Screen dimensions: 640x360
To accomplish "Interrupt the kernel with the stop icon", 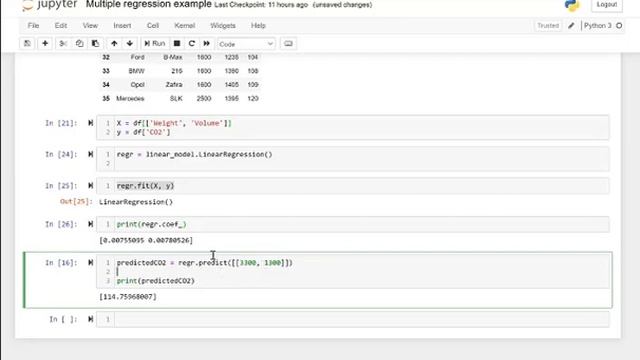I will (177, 44).
